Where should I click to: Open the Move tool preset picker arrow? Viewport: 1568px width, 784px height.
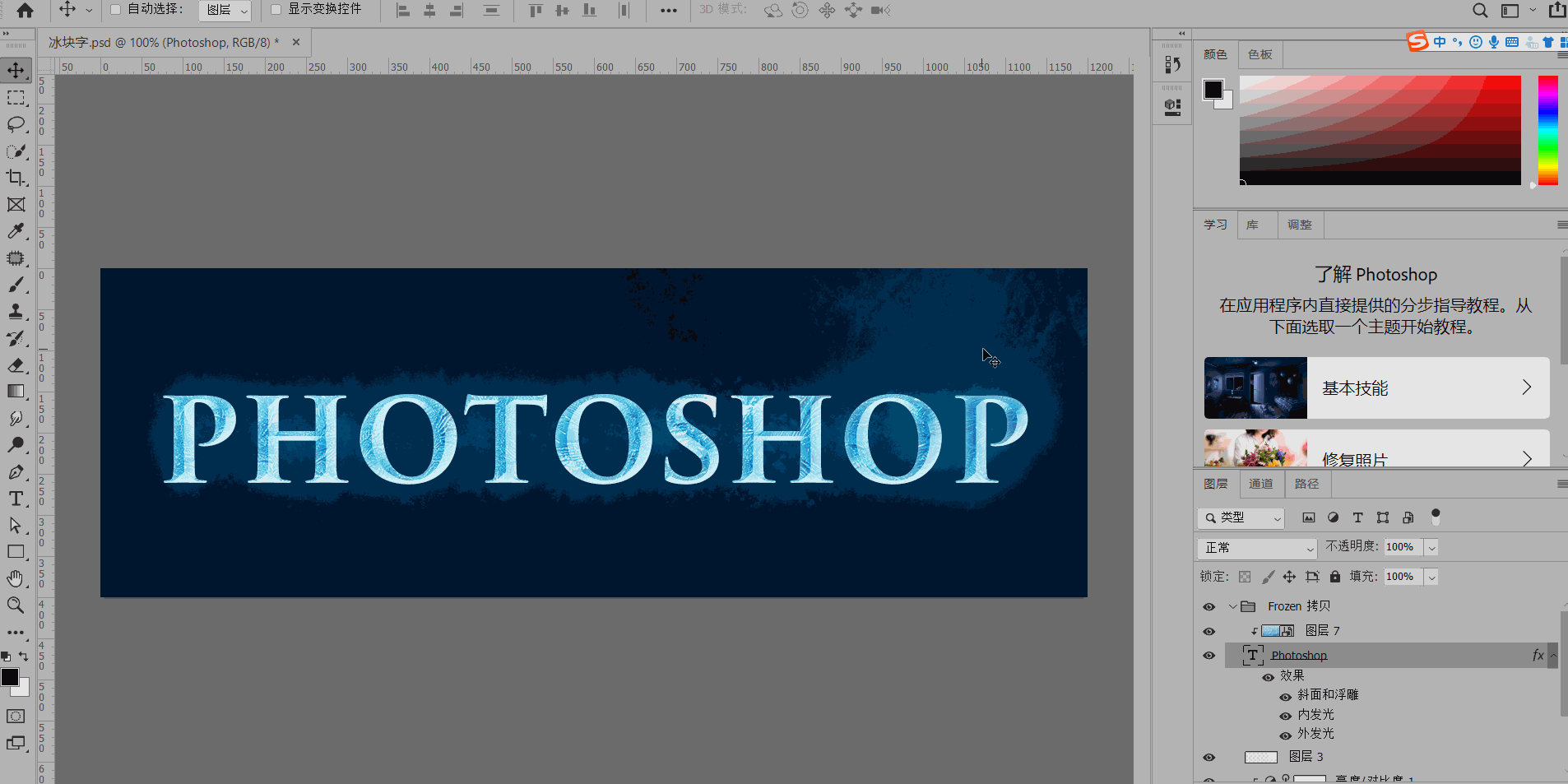click(89, 11)
